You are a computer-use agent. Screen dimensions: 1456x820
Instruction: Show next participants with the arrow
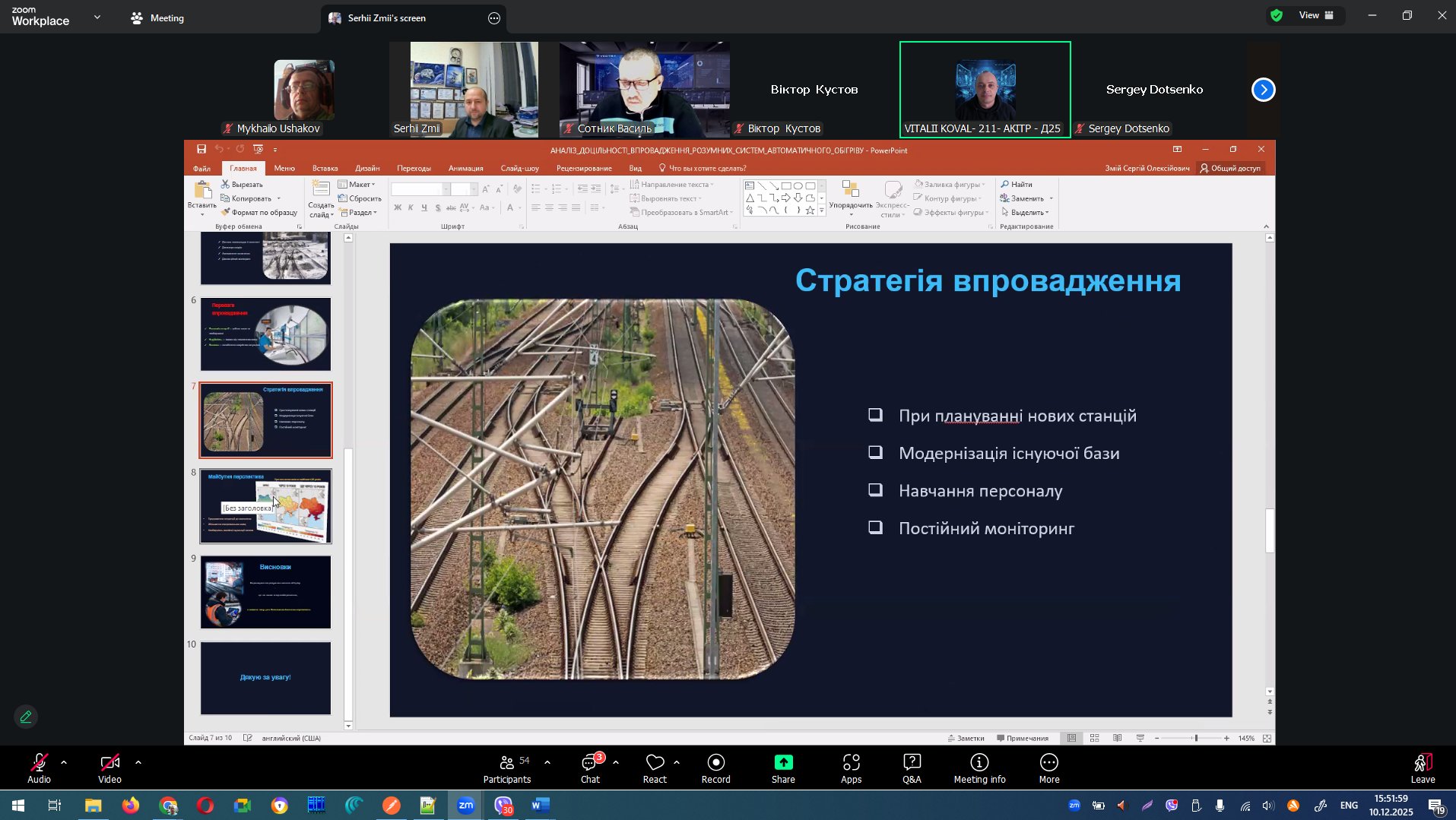[1263, 90]
